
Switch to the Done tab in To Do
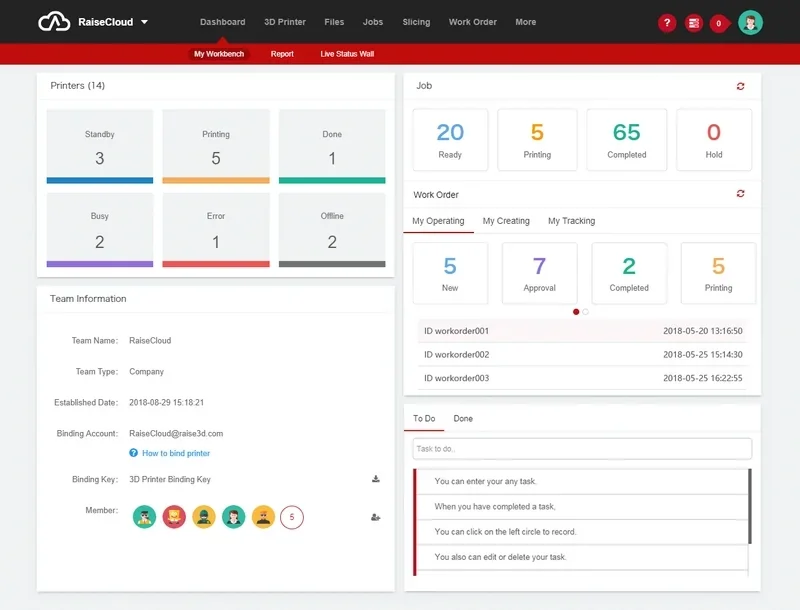pyautogui.click(x=463, y=418)
